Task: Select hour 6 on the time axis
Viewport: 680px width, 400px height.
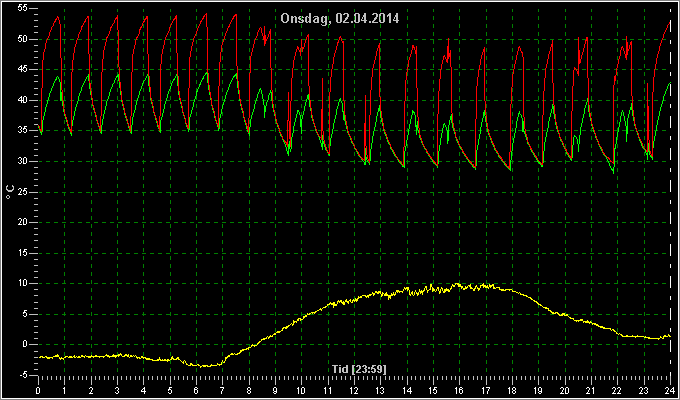Action: [196, 390]
